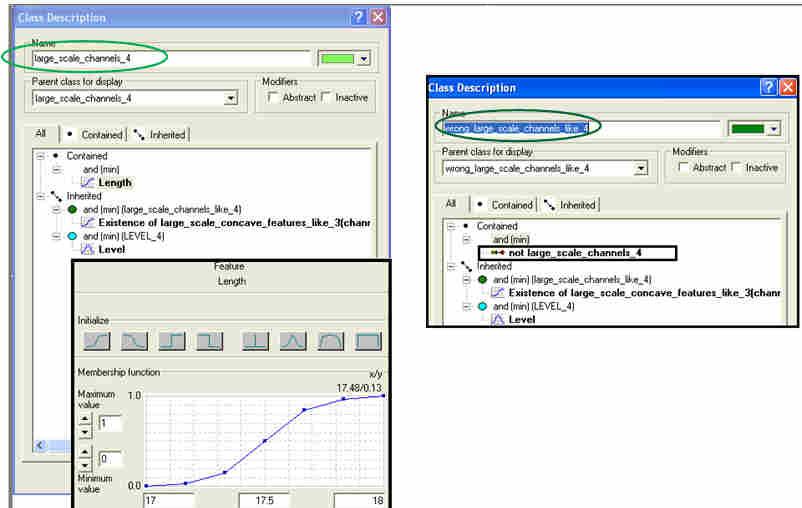Open the parent class dropdown in the left window

pos(231,98)
